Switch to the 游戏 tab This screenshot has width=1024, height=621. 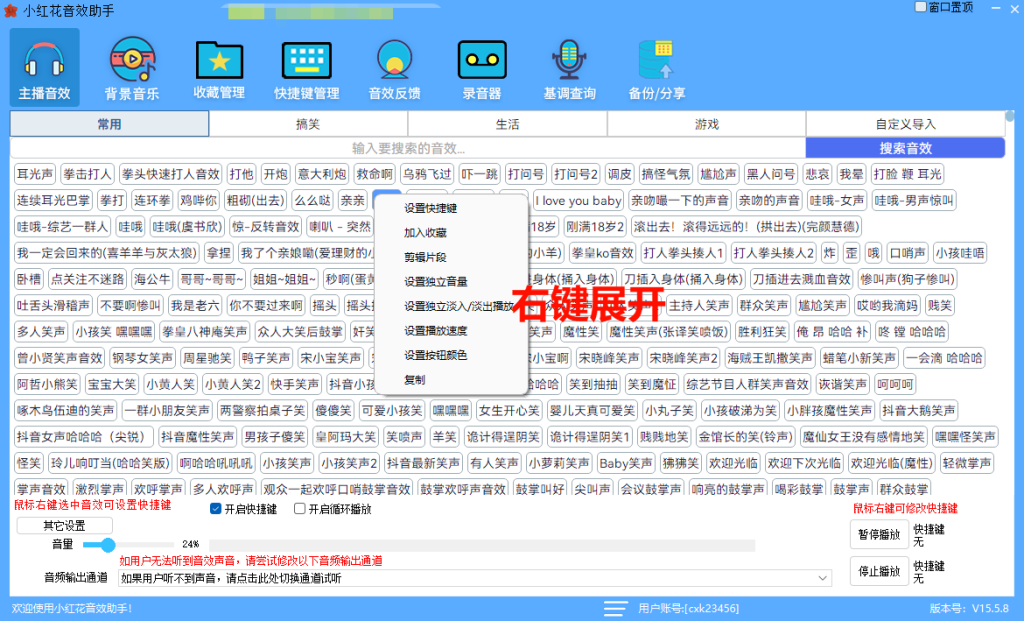pos(706,123)
